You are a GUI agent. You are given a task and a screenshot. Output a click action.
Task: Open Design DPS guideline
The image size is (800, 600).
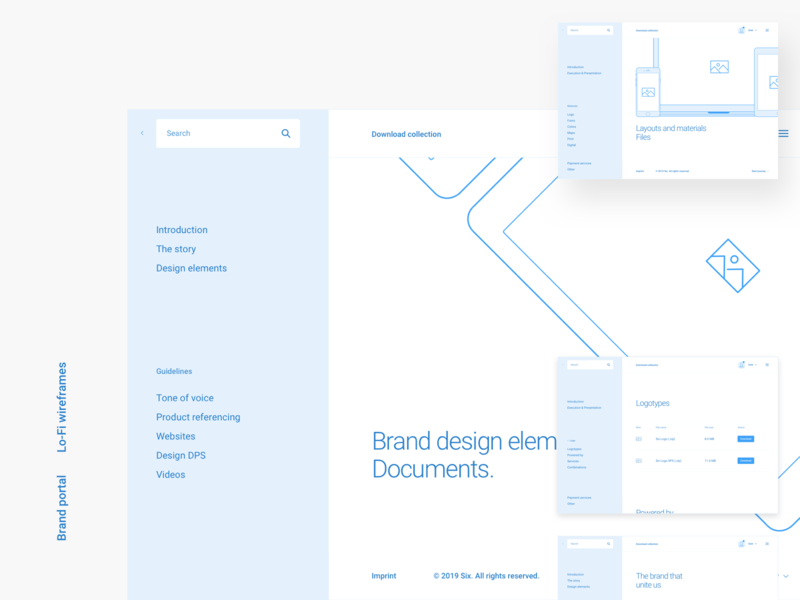pos(181,455)
